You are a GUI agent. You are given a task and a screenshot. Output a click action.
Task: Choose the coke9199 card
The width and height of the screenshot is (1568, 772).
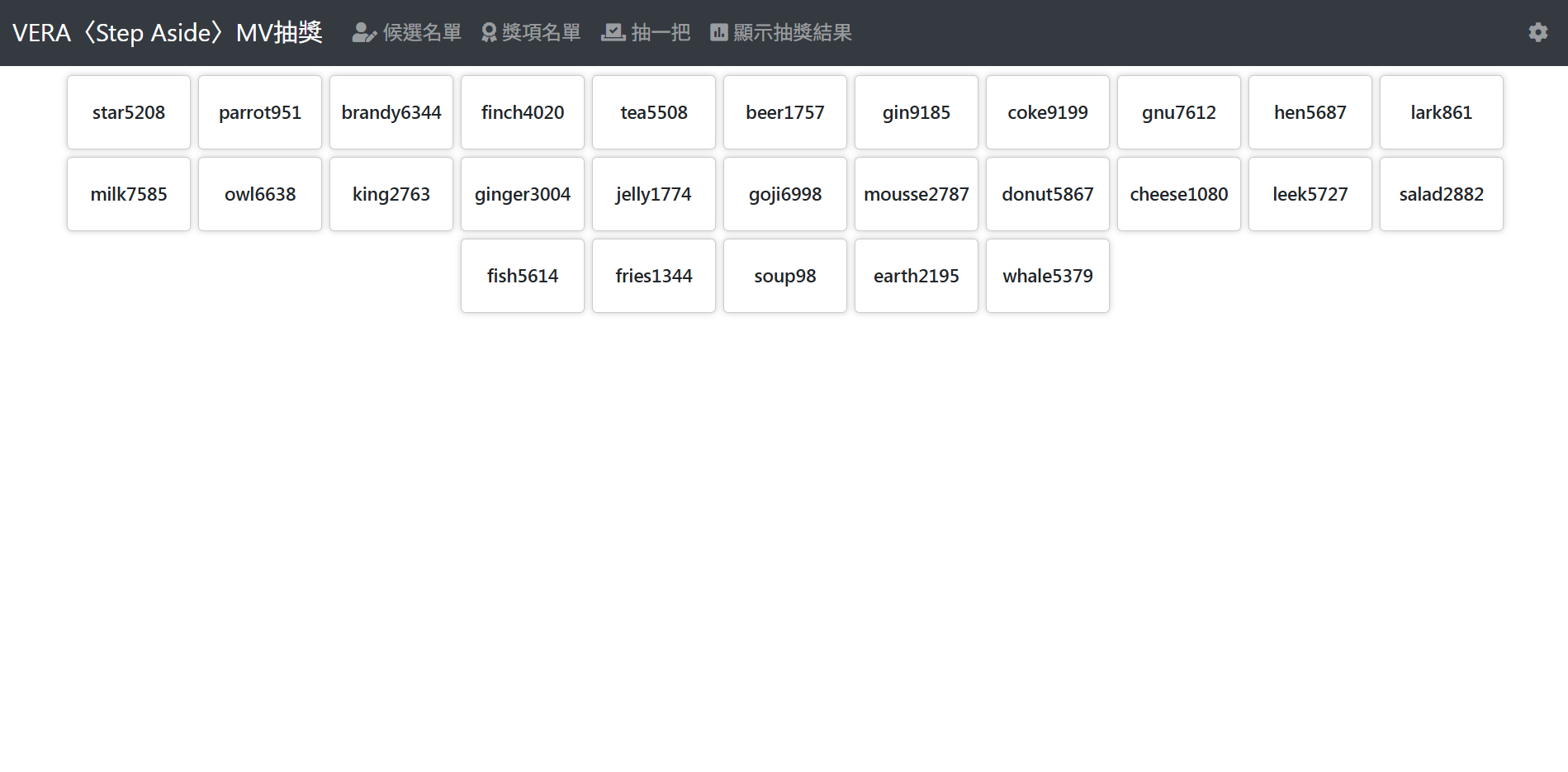1048,112
